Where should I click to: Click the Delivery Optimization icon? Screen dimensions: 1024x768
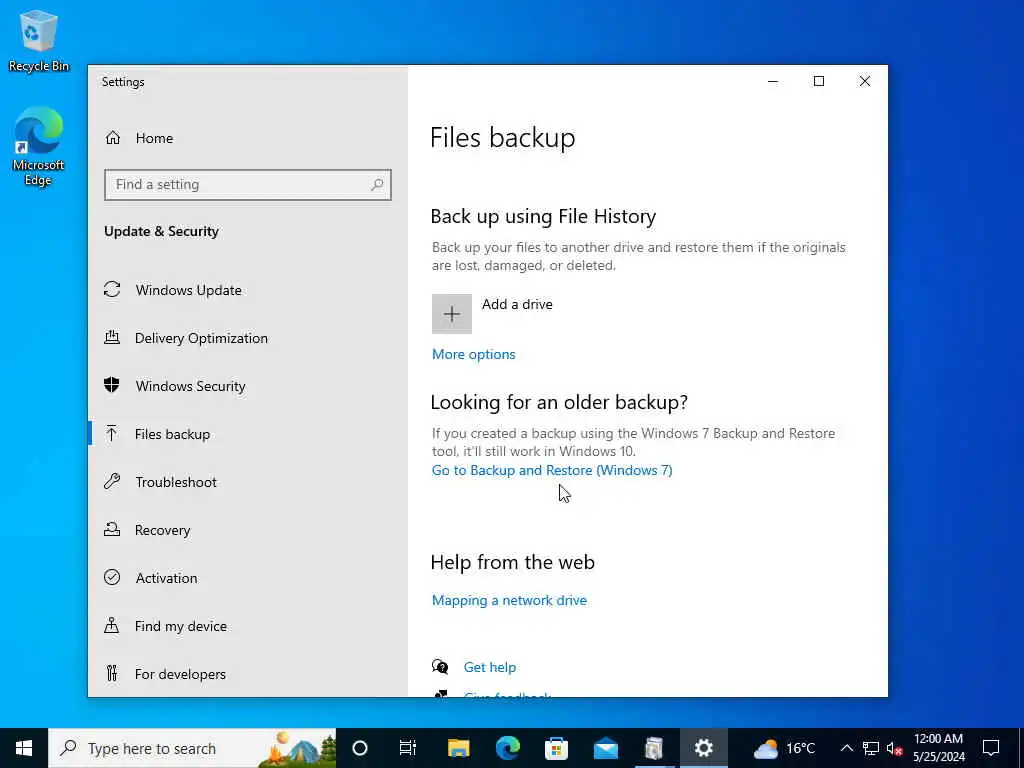(112, 338)
